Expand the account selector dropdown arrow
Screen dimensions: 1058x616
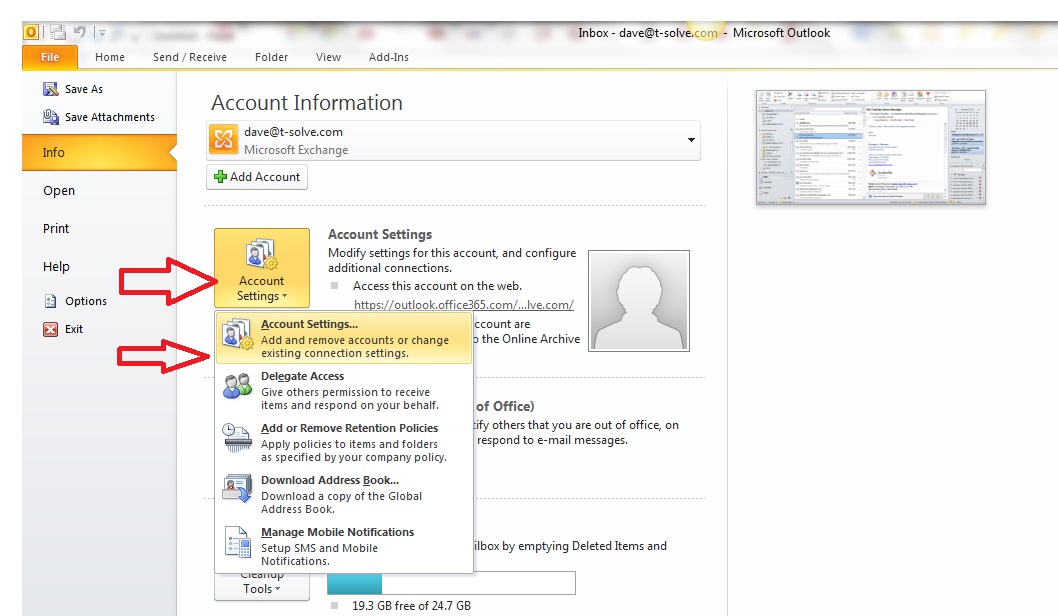(691, 141)
